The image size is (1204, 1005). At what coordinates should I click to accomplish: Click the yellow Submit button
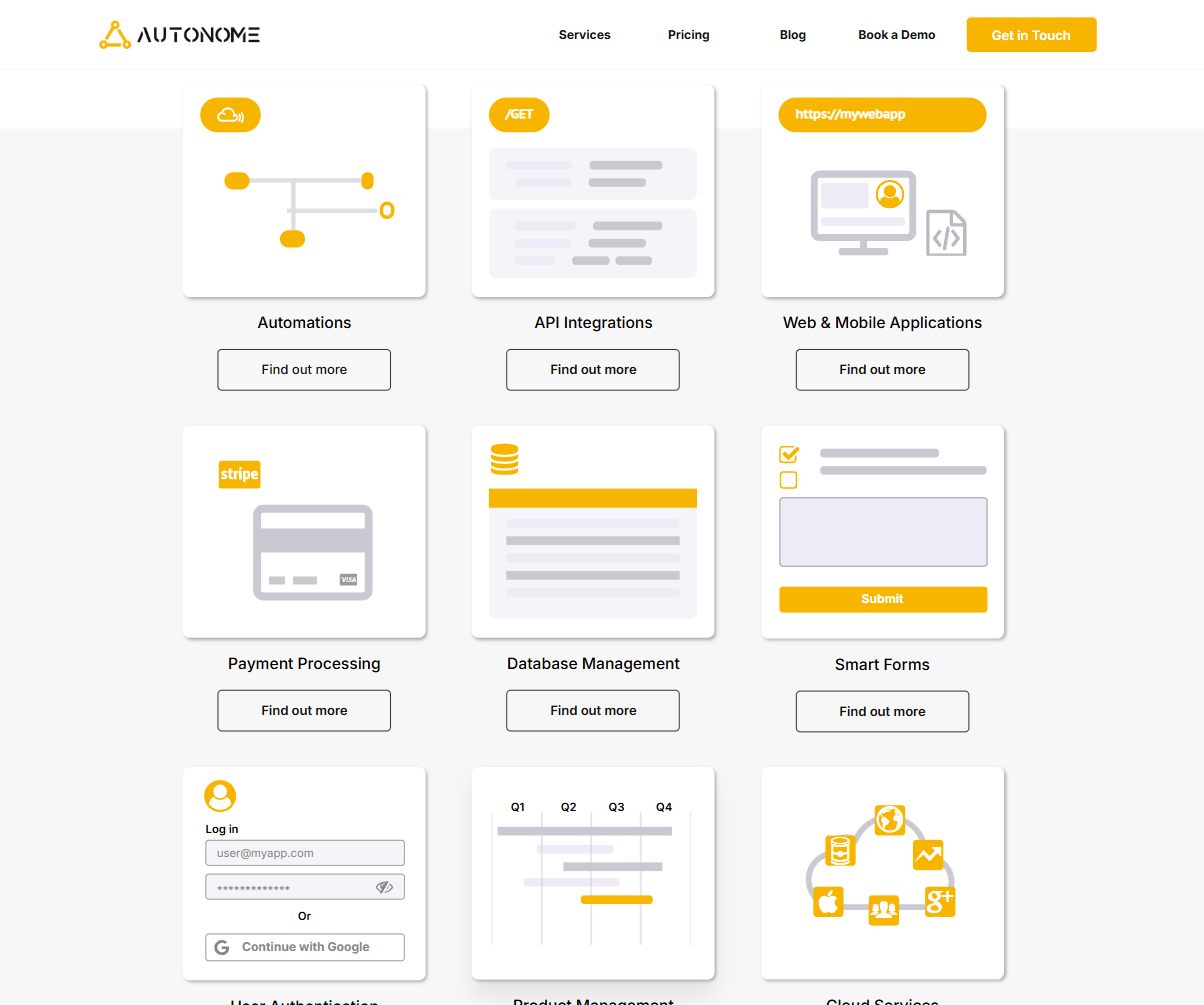coord(883,599)
